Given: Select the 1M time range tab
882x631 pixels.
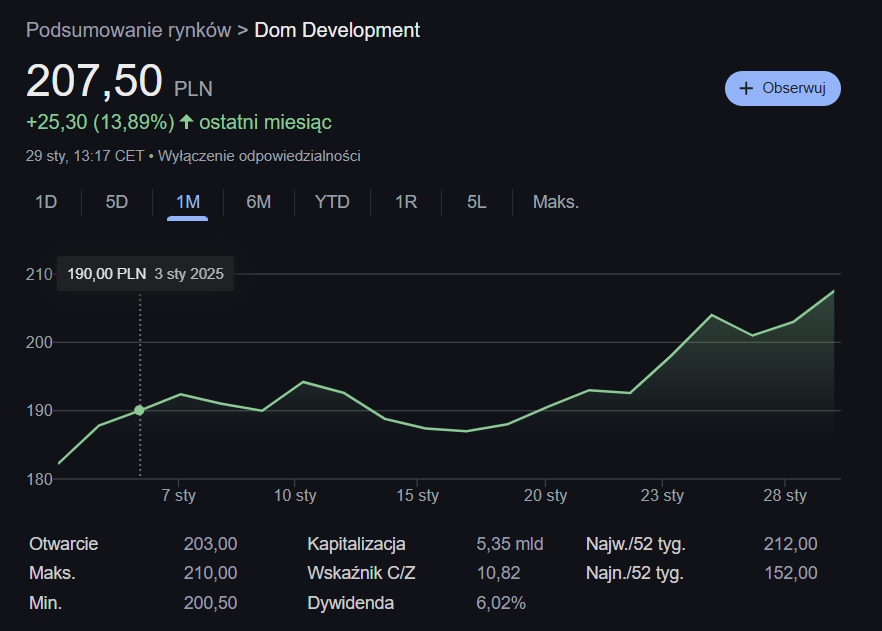Looking at the screenshot, I should tap(187, 202).
